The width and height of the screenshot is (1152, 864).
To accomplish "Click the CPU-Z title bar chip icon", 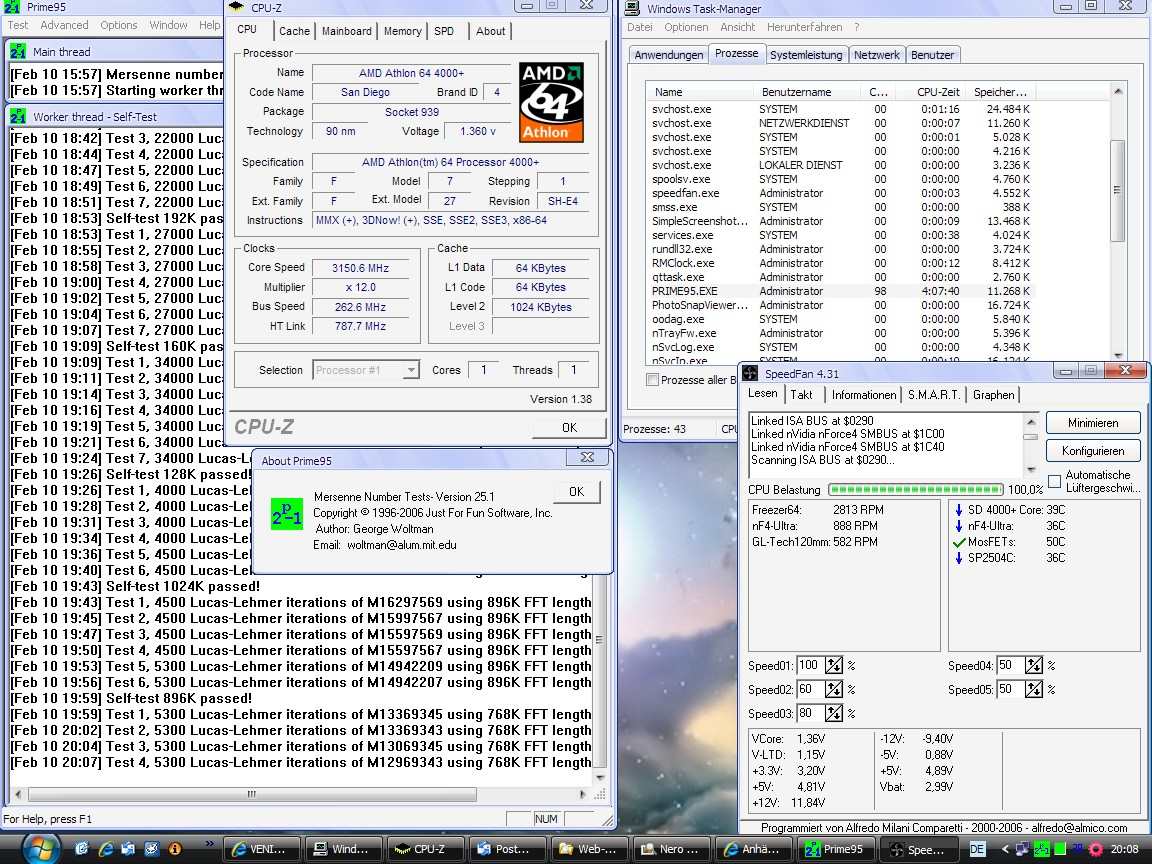I will click(x=236, y=7).
